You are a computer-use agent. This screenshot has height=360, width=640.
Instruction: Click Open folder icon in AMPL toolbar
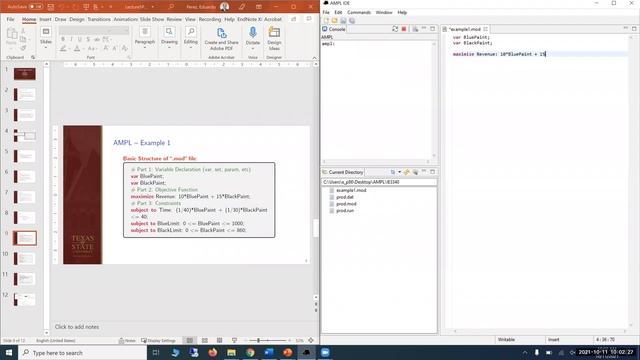click(335, 20)
